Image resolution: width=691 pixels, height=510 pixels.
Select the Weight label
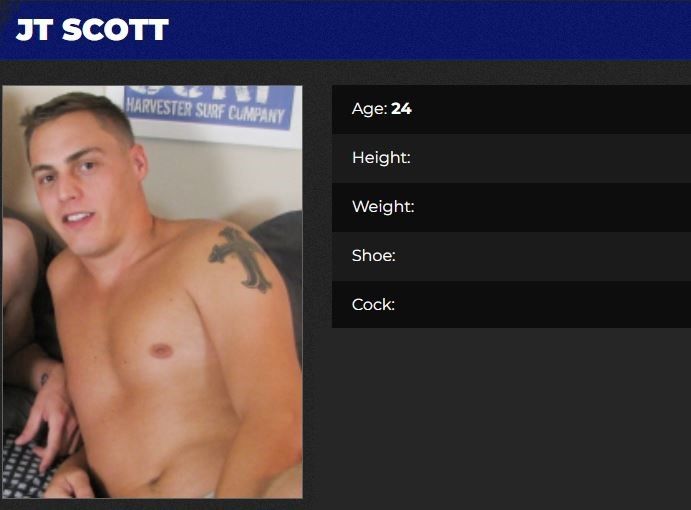click(x=383, y=206)
